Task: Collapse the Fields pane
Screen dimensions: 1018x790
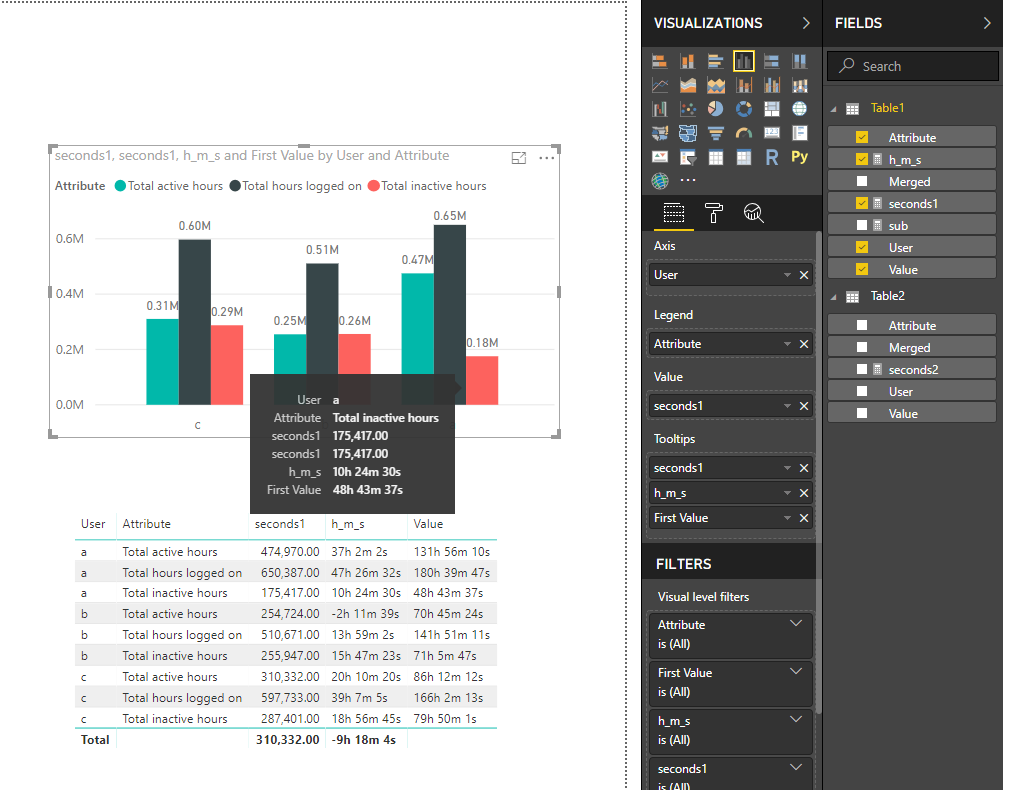Action: (x=987, y=23)
